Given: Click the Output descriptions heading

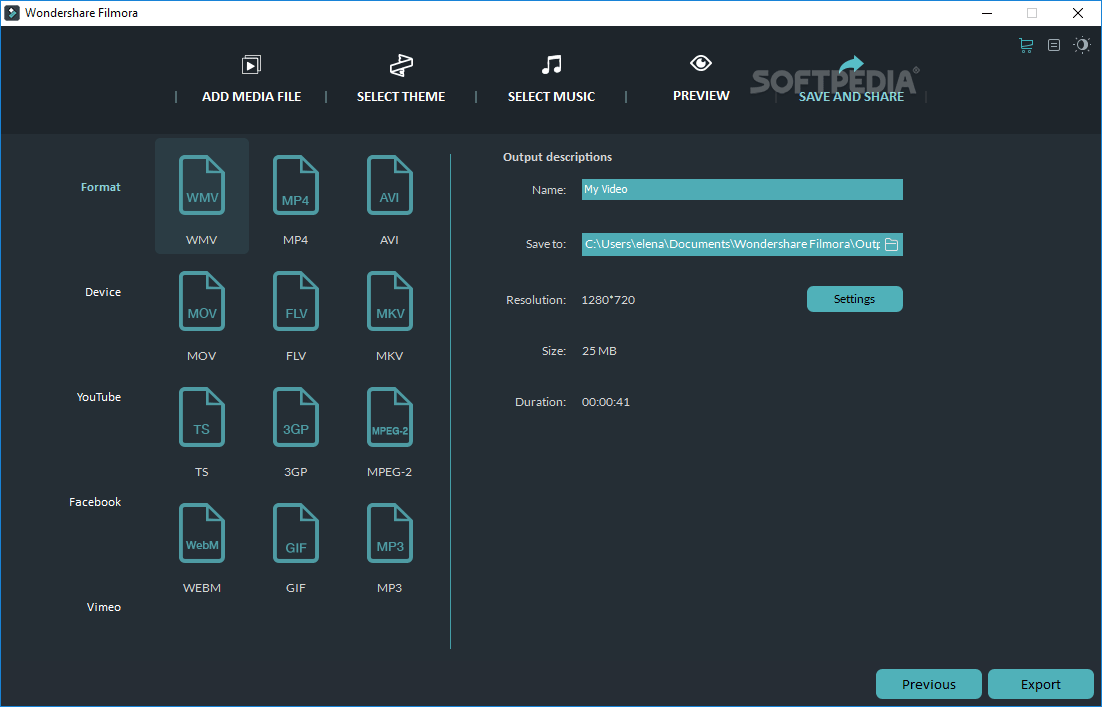Looking at the screenshot, I should point(557,157).
